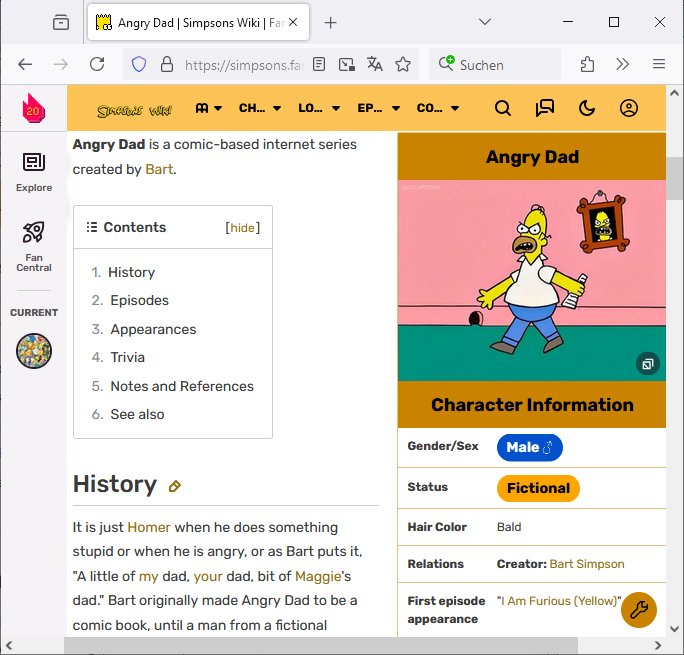
Task: Click horizontal scrollbar right arrow
Action: click(x=658, y=645)
